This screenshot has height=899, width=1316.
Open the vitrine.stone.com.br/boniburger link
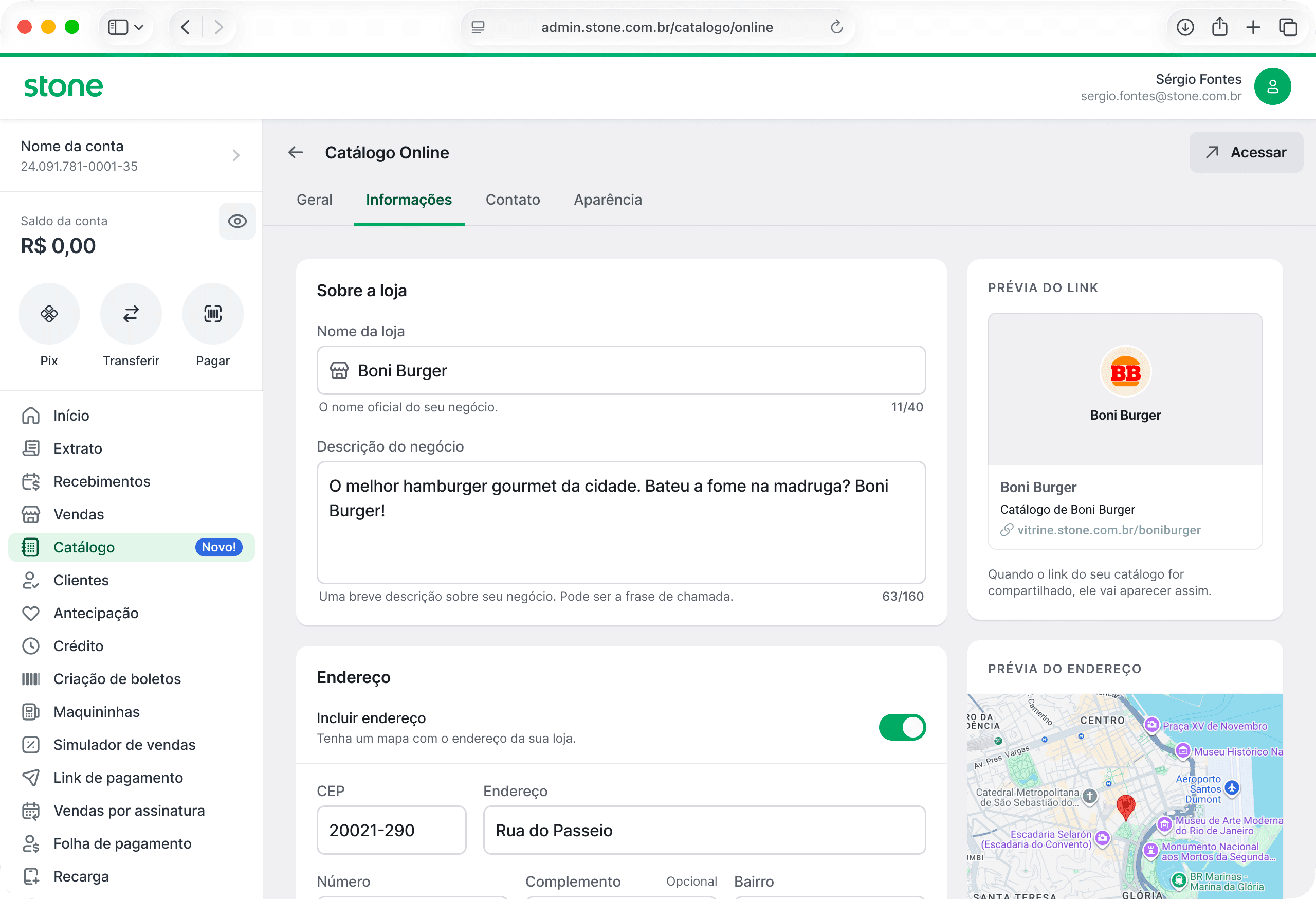tap(1108, 530)
